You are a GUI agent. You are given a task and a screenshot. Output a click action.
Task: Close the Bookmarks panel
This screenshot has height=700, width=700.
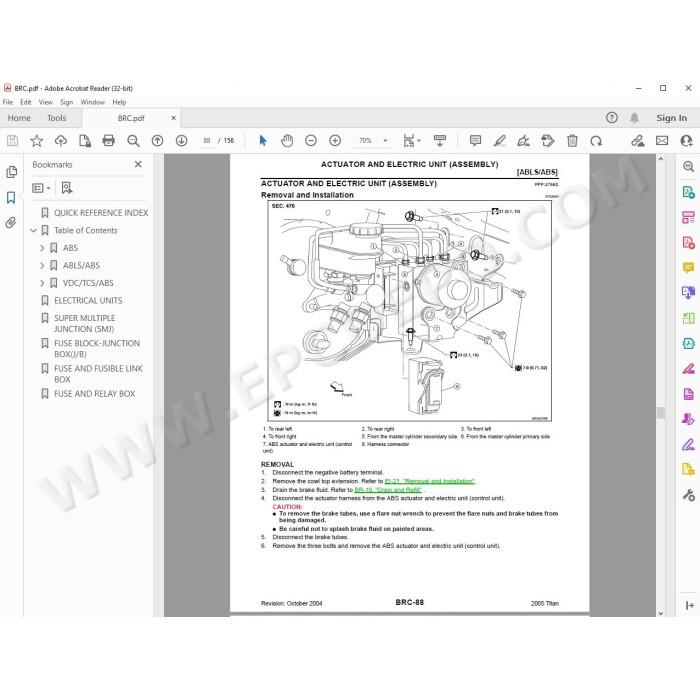[138, 164]
